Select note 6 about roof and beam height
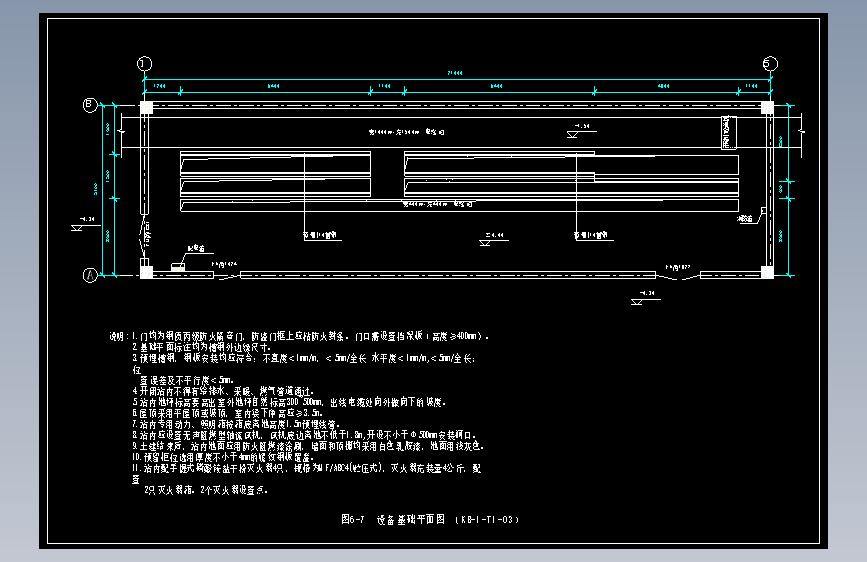Screen dimensions: 867x562 [227, 413]
